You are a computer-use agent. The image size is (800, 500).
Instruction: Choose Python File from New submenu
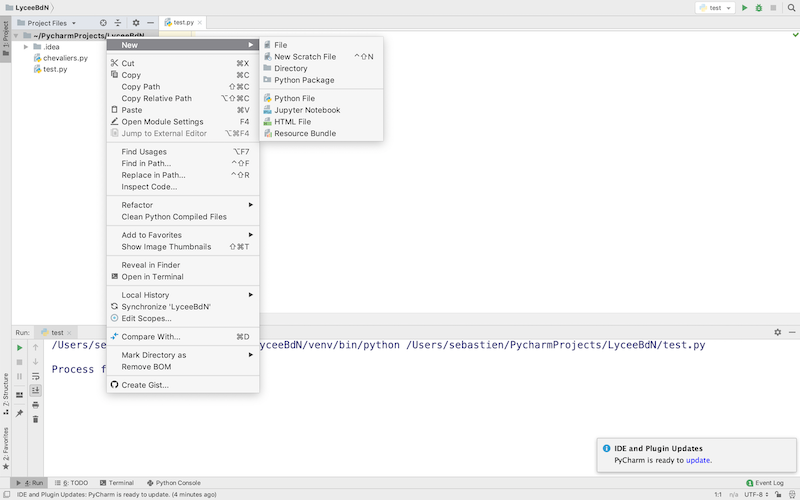321,98
